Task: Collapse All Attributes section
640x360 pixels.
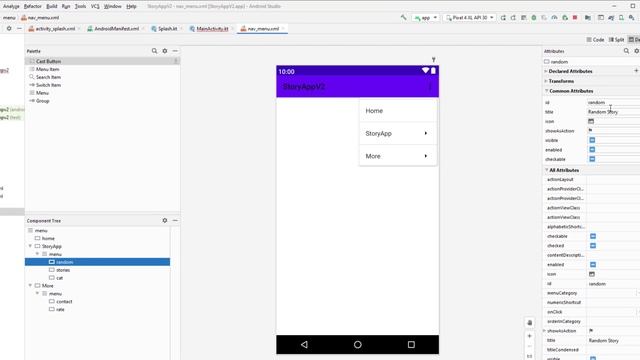Action: point(547,170)
